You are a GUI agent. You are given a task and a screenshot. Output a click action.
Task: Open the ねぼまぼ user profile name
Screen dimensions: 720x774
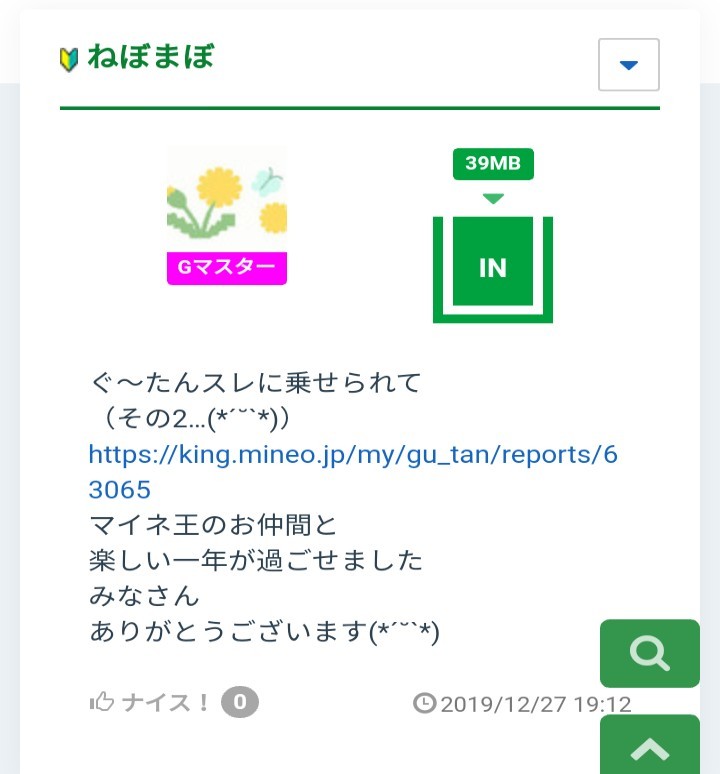point(151,56)
